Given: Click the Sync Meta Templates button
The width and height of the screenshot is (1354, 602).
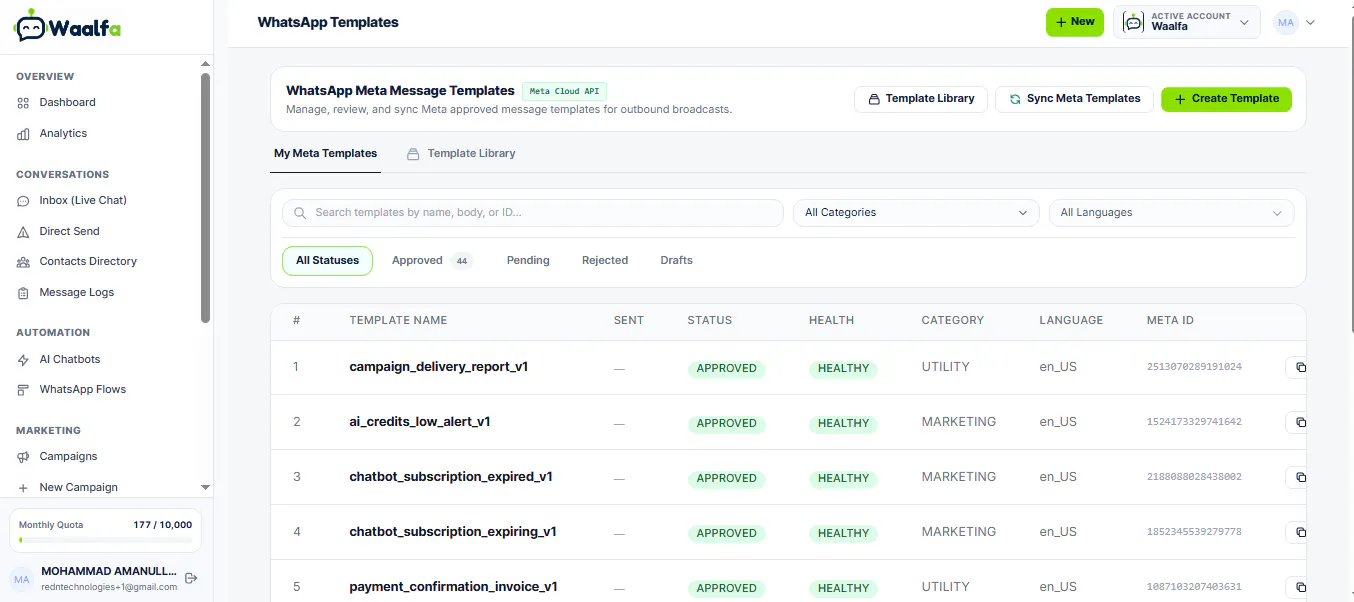Looking at the screenshot, I should pos(1074,99).
